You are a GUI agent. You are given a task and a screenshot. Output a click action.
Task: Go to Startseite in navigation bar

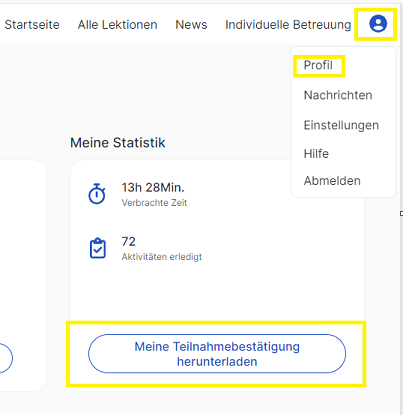pyautogui.click(x=32, y=25)
